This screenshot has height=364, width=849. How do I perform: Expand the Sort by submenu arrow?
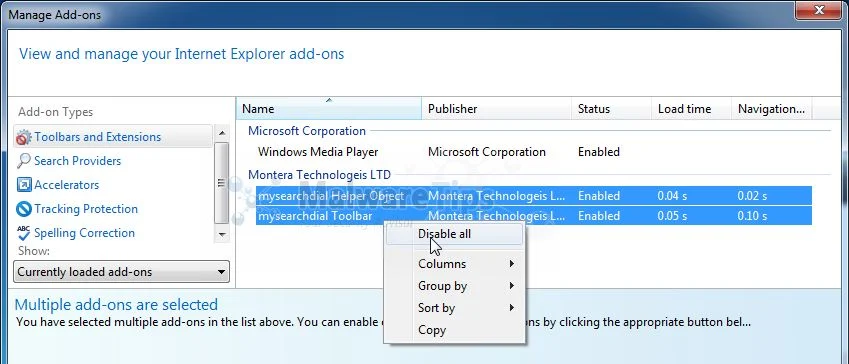pyautogui.click(x=512, y=308)
